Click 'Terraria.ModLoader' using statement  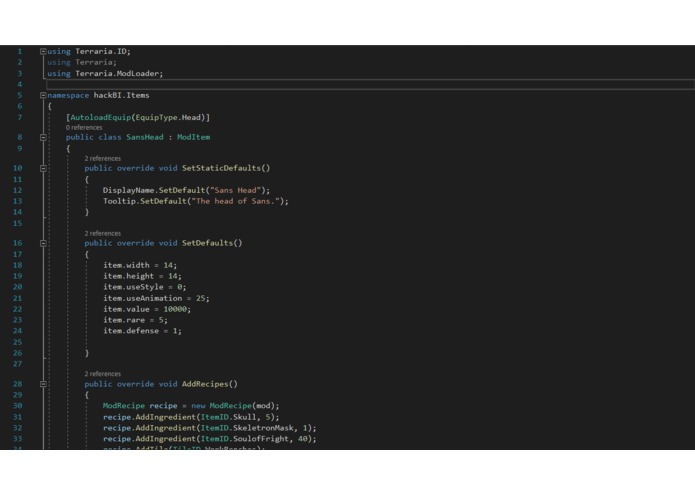(117, 74)
